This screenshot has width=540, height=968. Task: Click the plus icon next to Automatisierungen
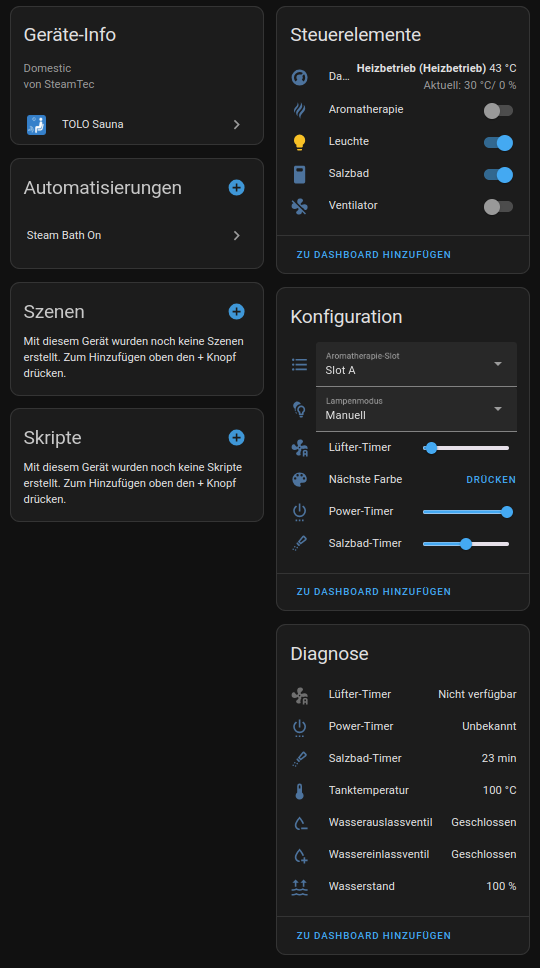tap(236, 188)
